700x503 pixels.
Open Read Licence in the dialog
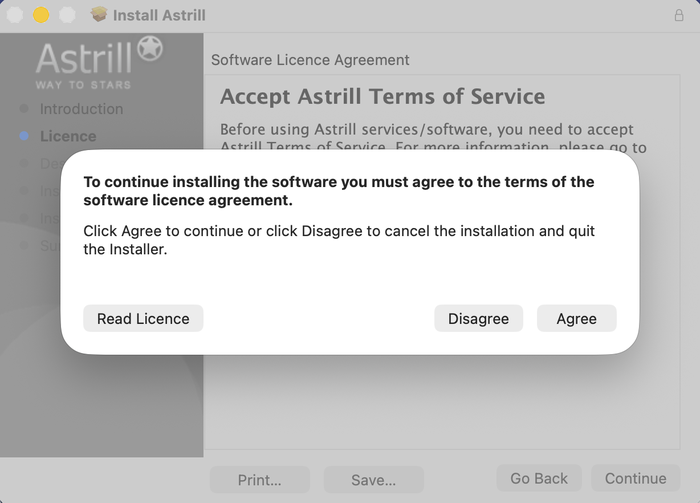[143, 318]
